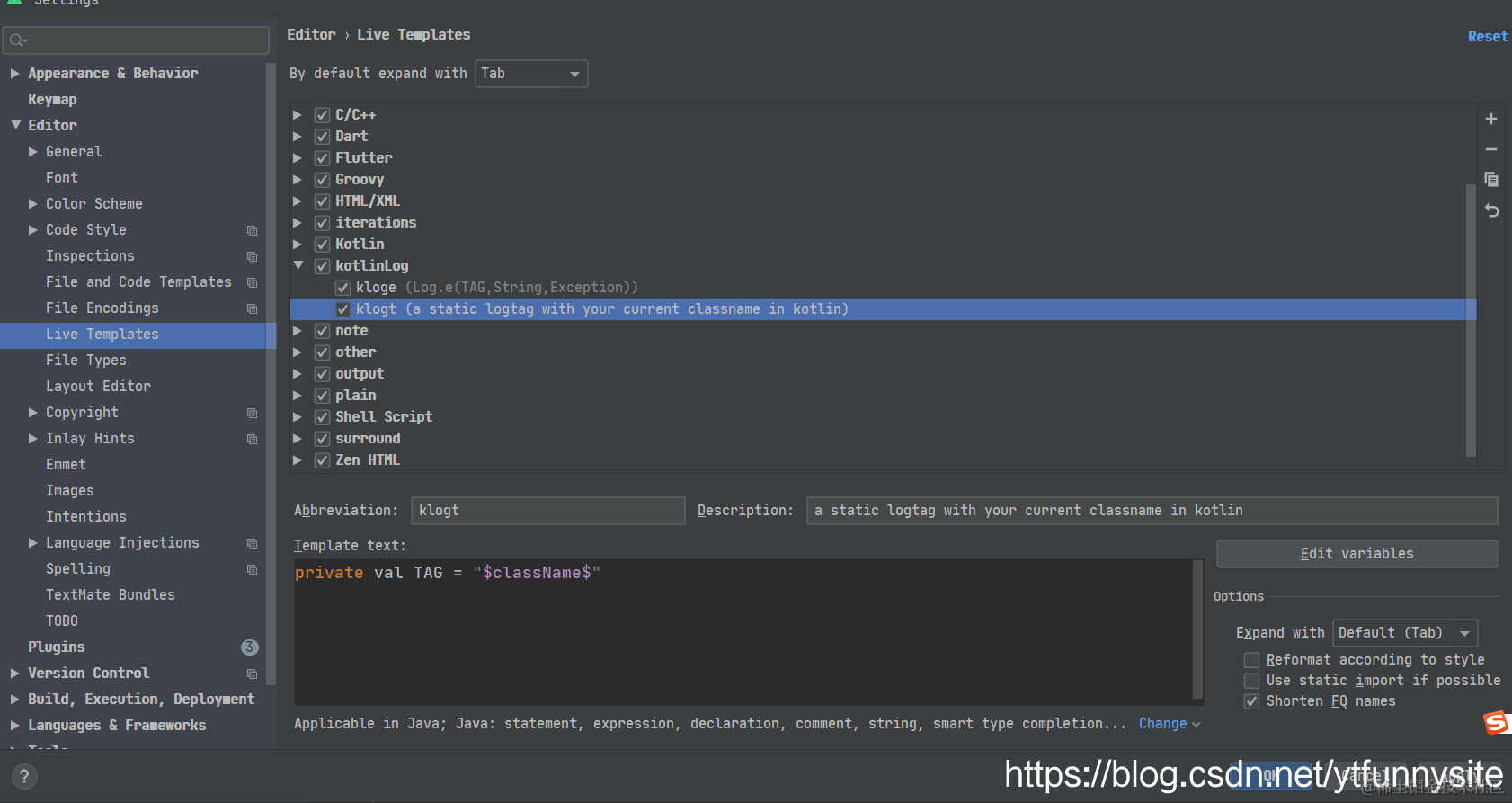Image resolution: width=1512 pixels, height=803 pixels.
Task: Open the Intentions settings page
Action: pos(86,517)
